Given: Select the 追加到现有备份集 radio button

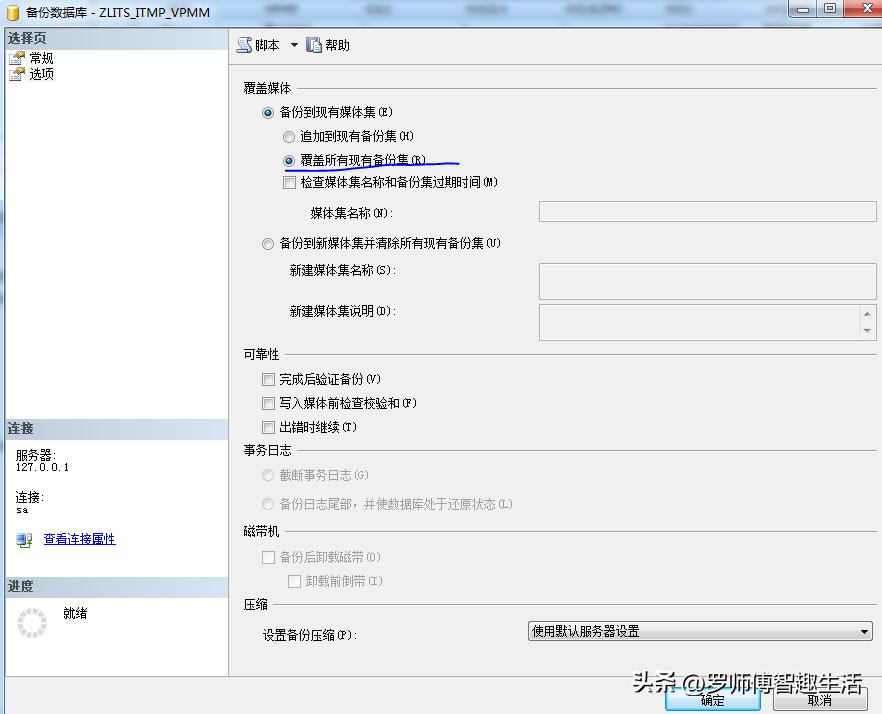Looking at the screenshot, I should pyautogui.click(x=289, y=137).
